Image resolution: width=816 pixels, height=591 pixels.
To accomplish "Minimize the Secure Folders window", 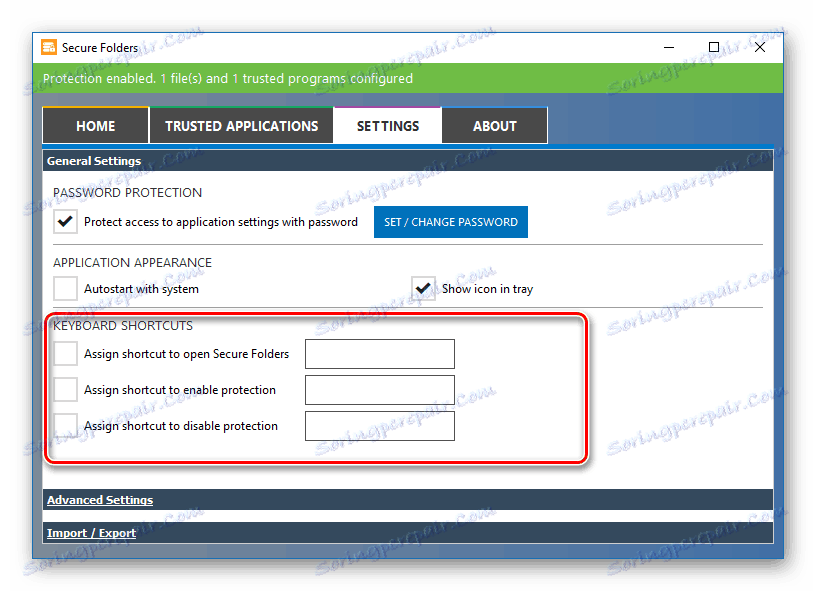I will point(669,47).
